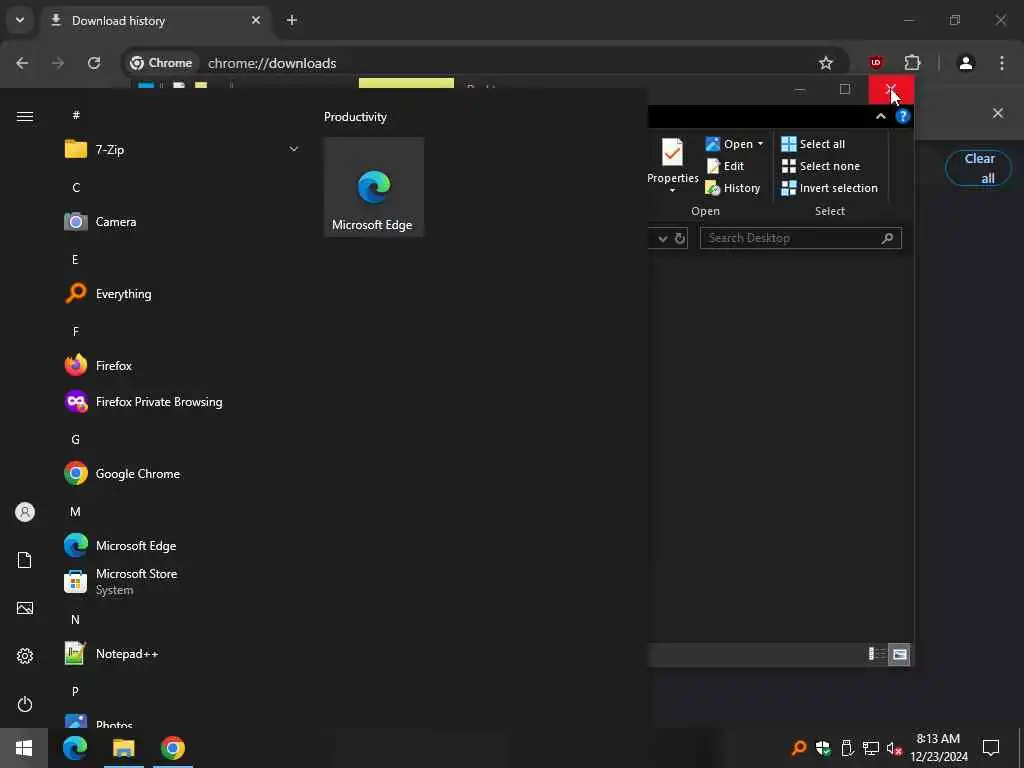1024x768 pixels.
Task: Open Settings gear in Start sidebar
Action: point(25,656)
